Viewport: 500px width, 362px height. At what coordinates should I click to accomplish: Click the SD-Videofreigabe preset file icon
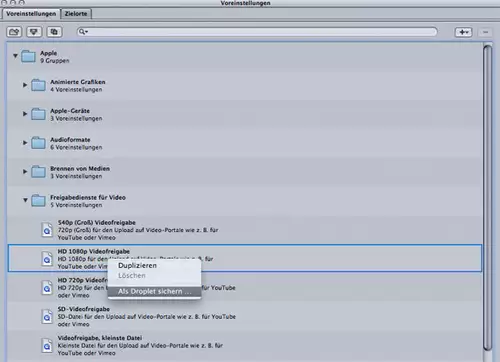(x=47, y=317)
